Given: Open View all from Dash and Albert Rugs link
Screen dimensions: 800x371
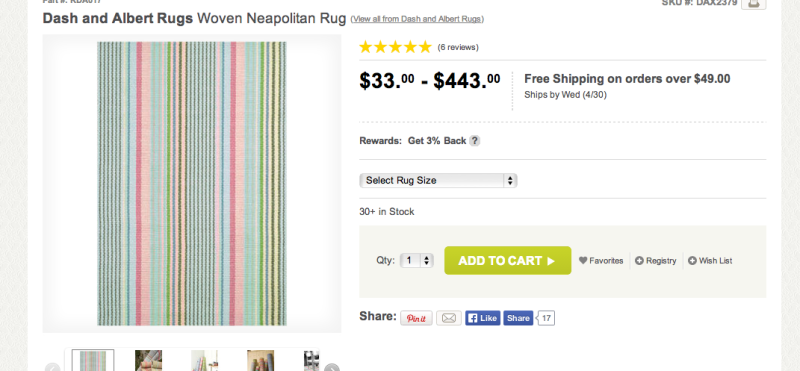Looking at the screenshot, I should 417,19.
